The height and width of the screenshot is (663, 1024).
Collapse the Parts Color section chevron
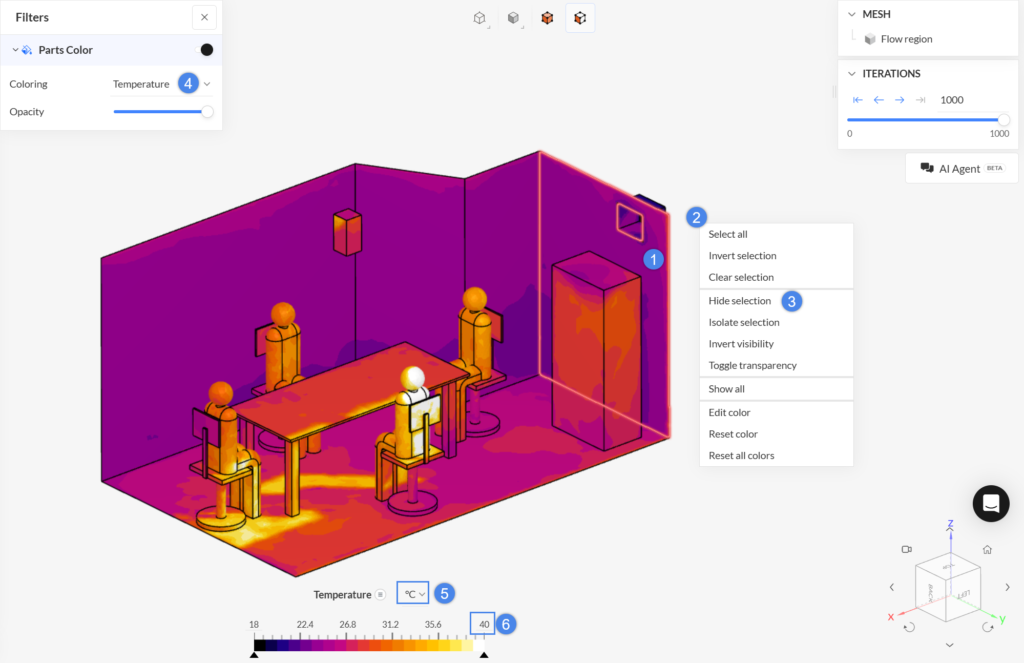pos(15,50)
